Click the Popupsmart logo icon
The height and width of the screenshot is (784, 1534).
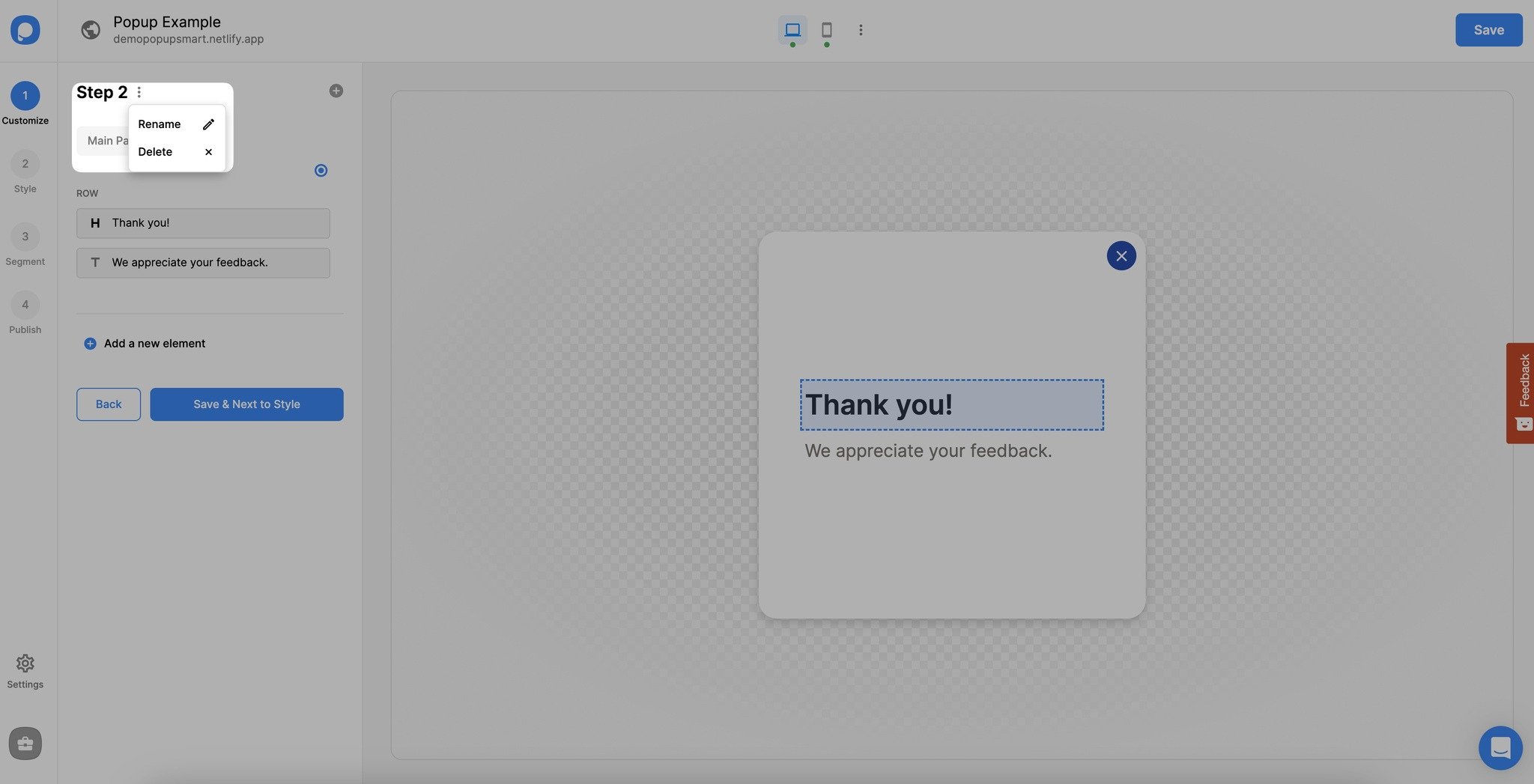[25, 29]
